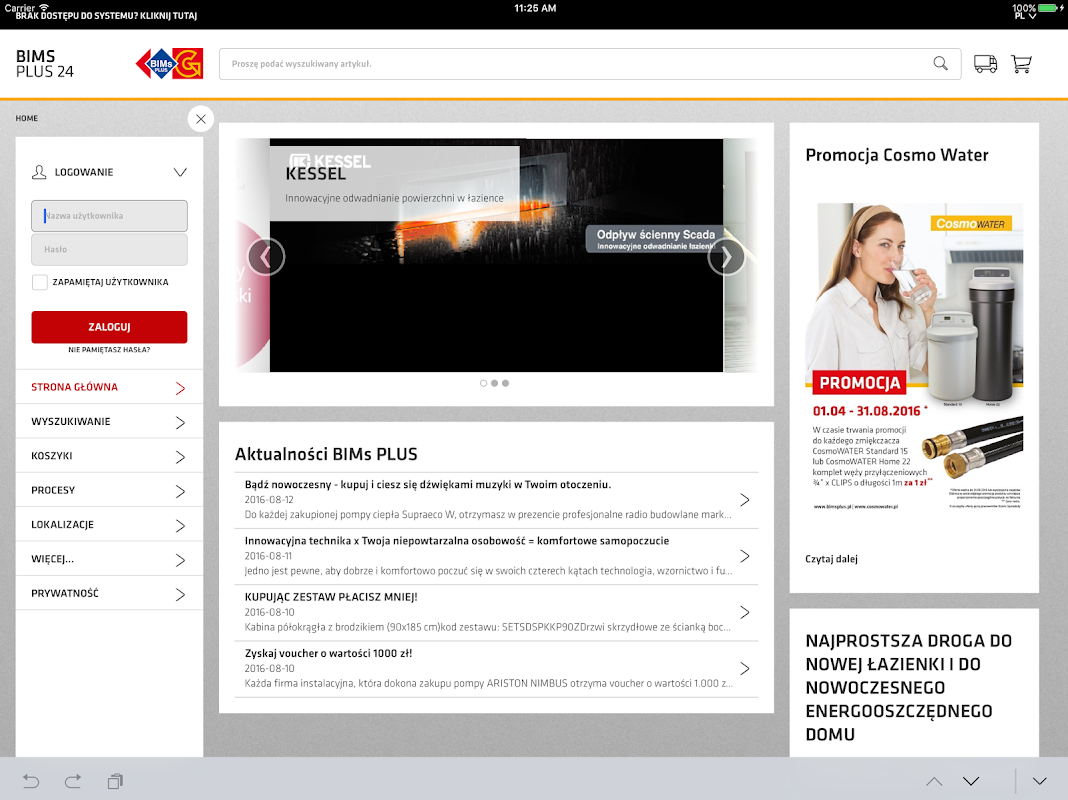1068x800 pixels.
Task: Open the tabs/pages icon in bottom bar
Action: click(115, 781)
